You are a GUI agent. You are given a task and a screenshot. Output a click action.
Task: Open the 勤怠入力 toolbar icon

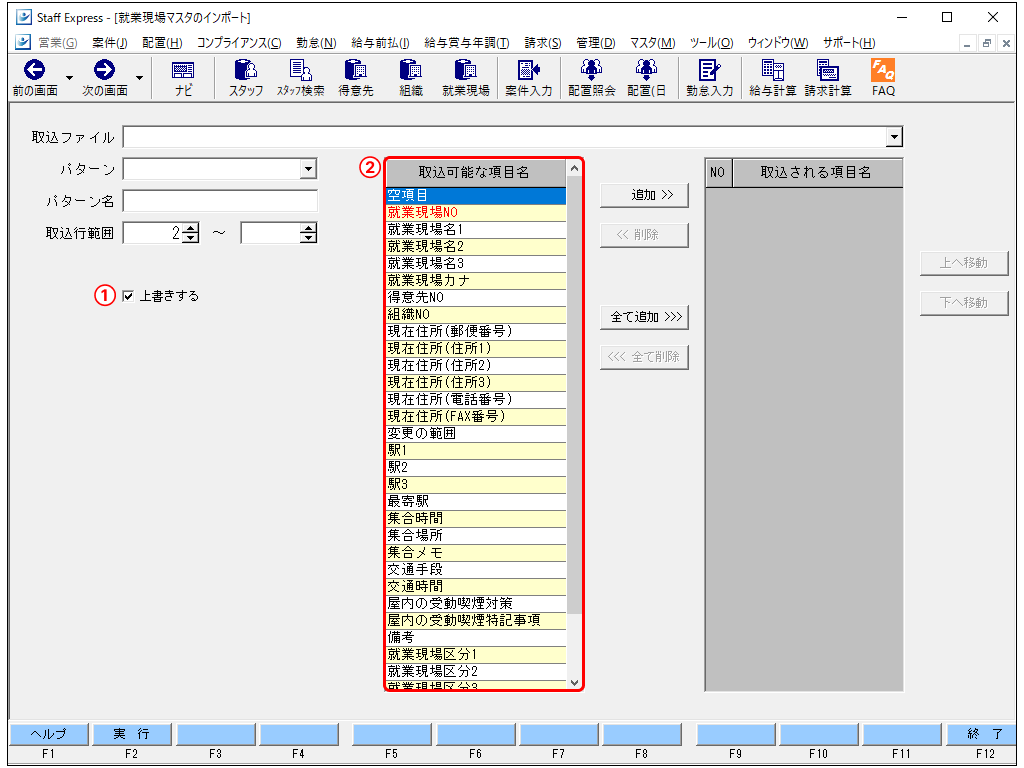click(709, 71)
